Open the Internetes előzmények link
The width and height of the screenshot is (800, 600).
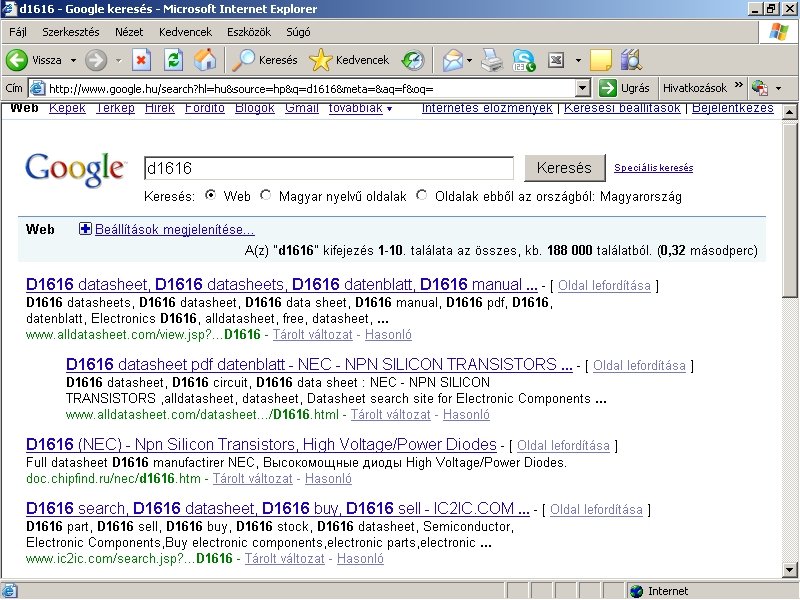(487, 108)
